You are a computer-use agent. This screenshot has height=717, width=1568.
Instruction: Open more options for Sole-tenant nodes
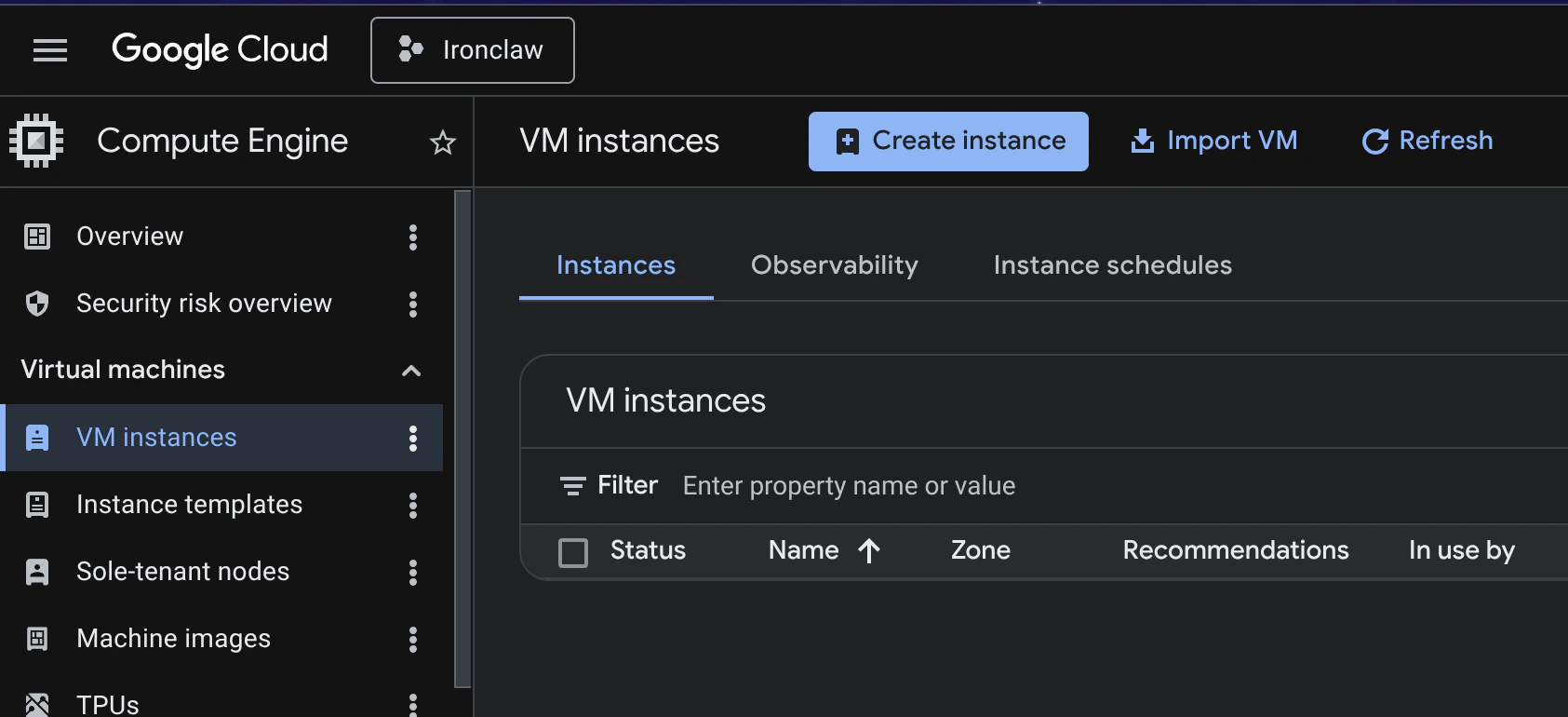click(x=413, y=573)
